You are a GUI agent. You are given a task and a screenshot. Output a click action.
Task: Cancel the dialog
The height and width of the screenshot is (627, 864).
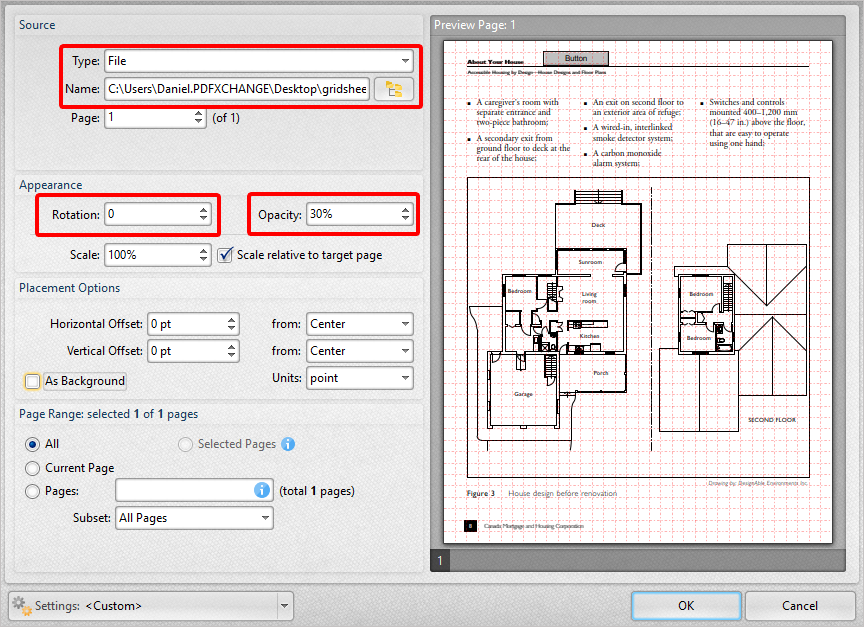pos(799,605)
